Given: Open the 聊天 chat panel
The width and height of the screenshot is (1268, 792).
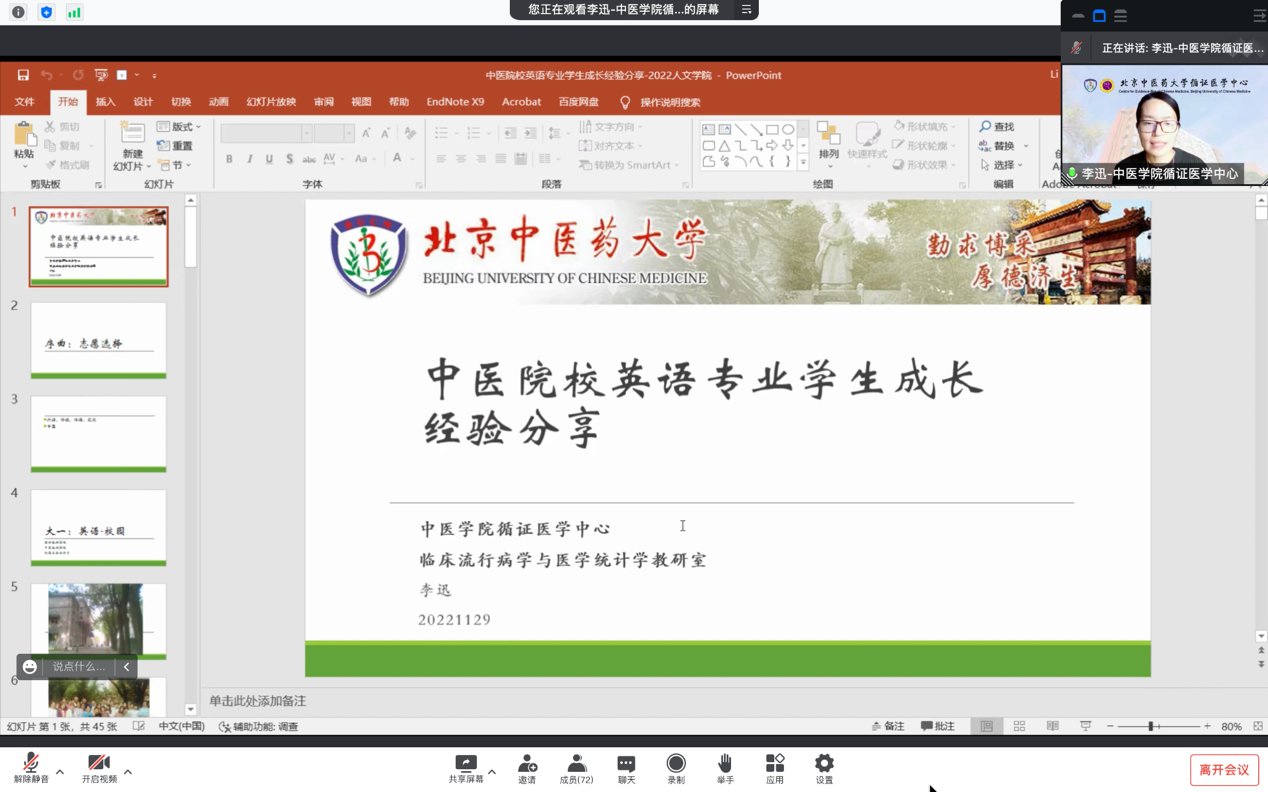Looking at the screenshot, I should pyautogui.click(x=626, y=768).
